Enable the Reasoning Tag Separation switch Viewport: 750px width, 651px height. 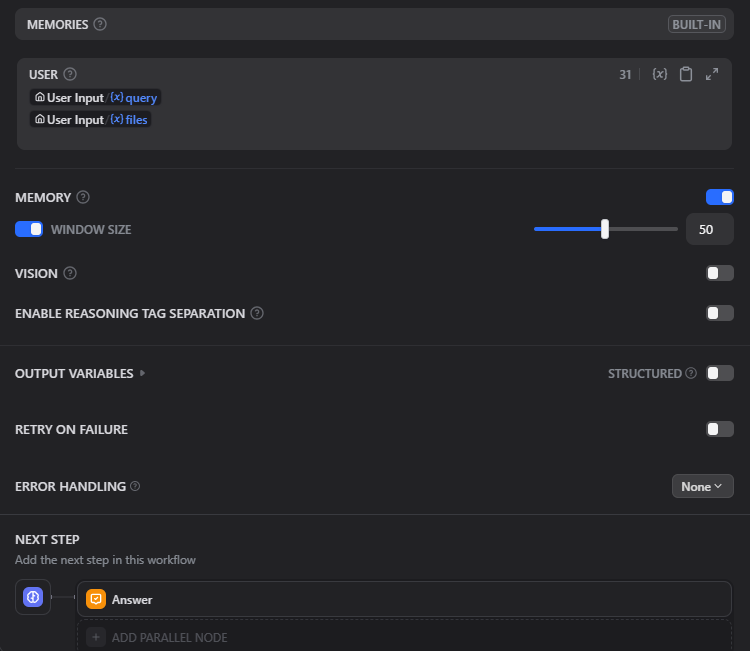(x=719, y=313)
